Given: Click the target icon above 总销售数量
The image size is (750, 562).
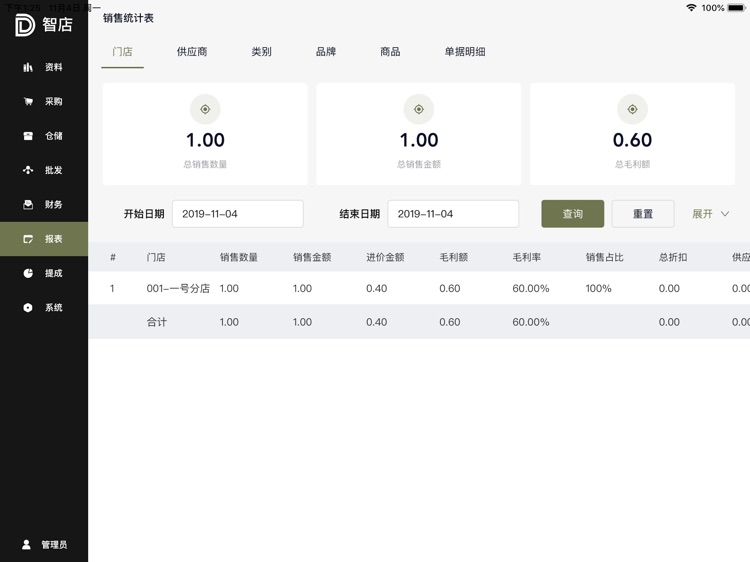Looking at the screenshot, I should coord(205,109).
